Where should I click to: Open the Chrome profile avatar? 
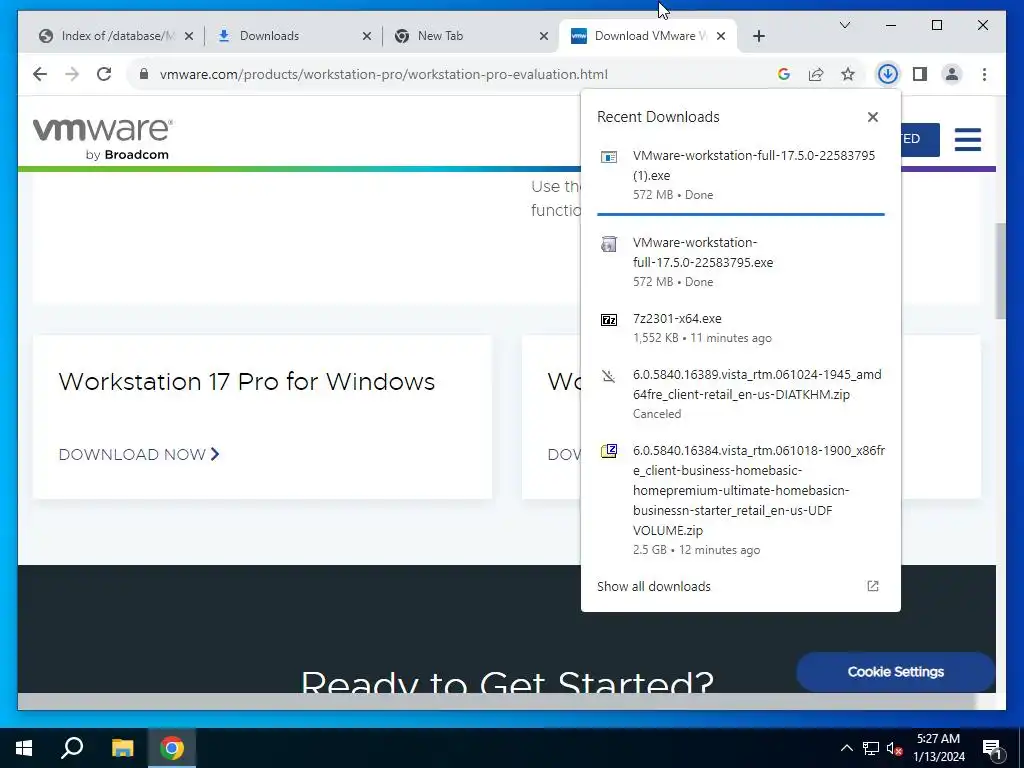952,74
